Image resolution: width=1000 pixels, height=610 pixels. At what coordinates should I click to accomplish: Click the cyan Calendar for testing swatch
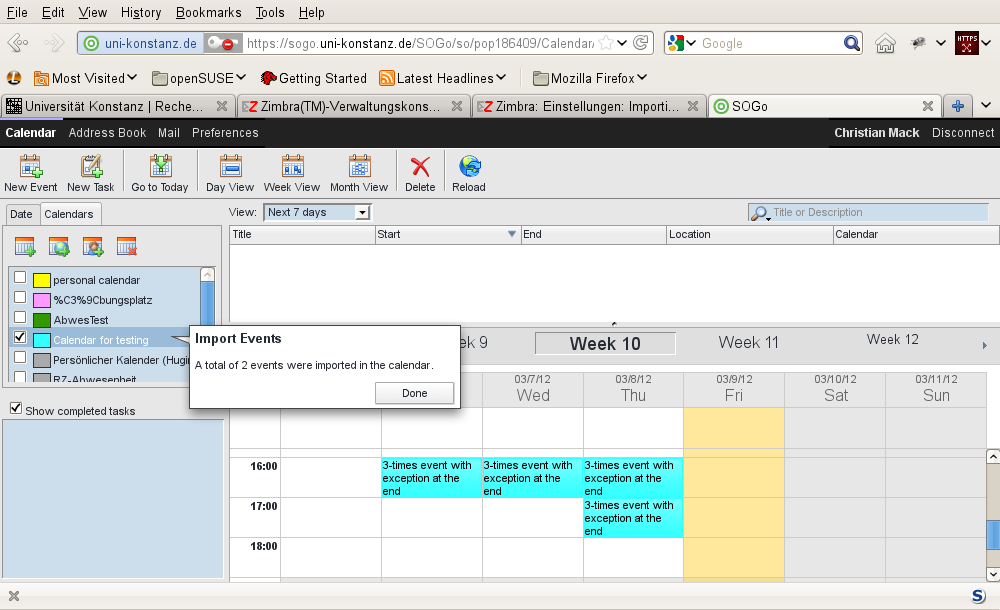42,340
